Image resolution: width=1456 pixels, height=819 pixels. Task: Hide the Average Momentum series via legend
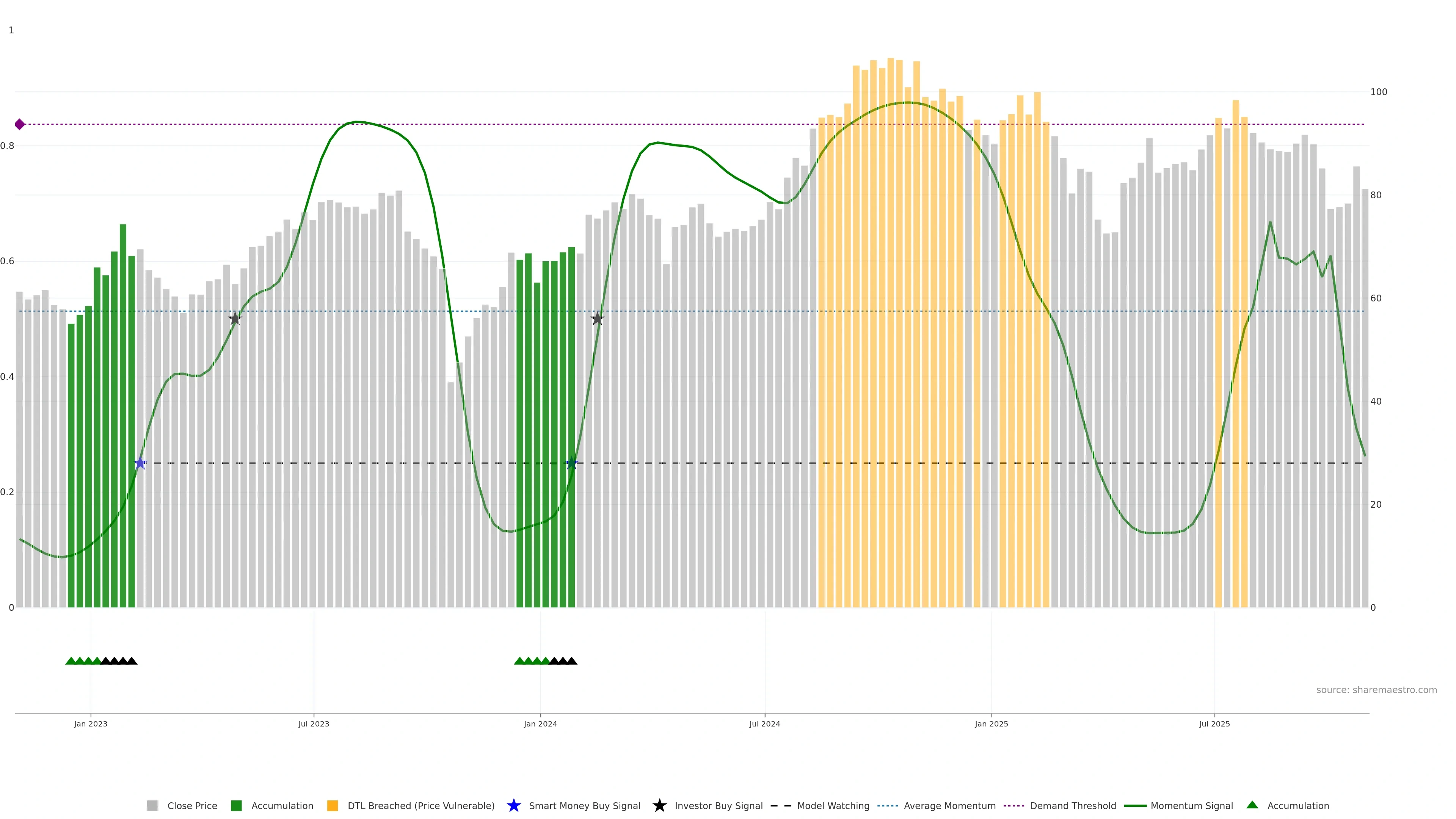coord(949,806)
